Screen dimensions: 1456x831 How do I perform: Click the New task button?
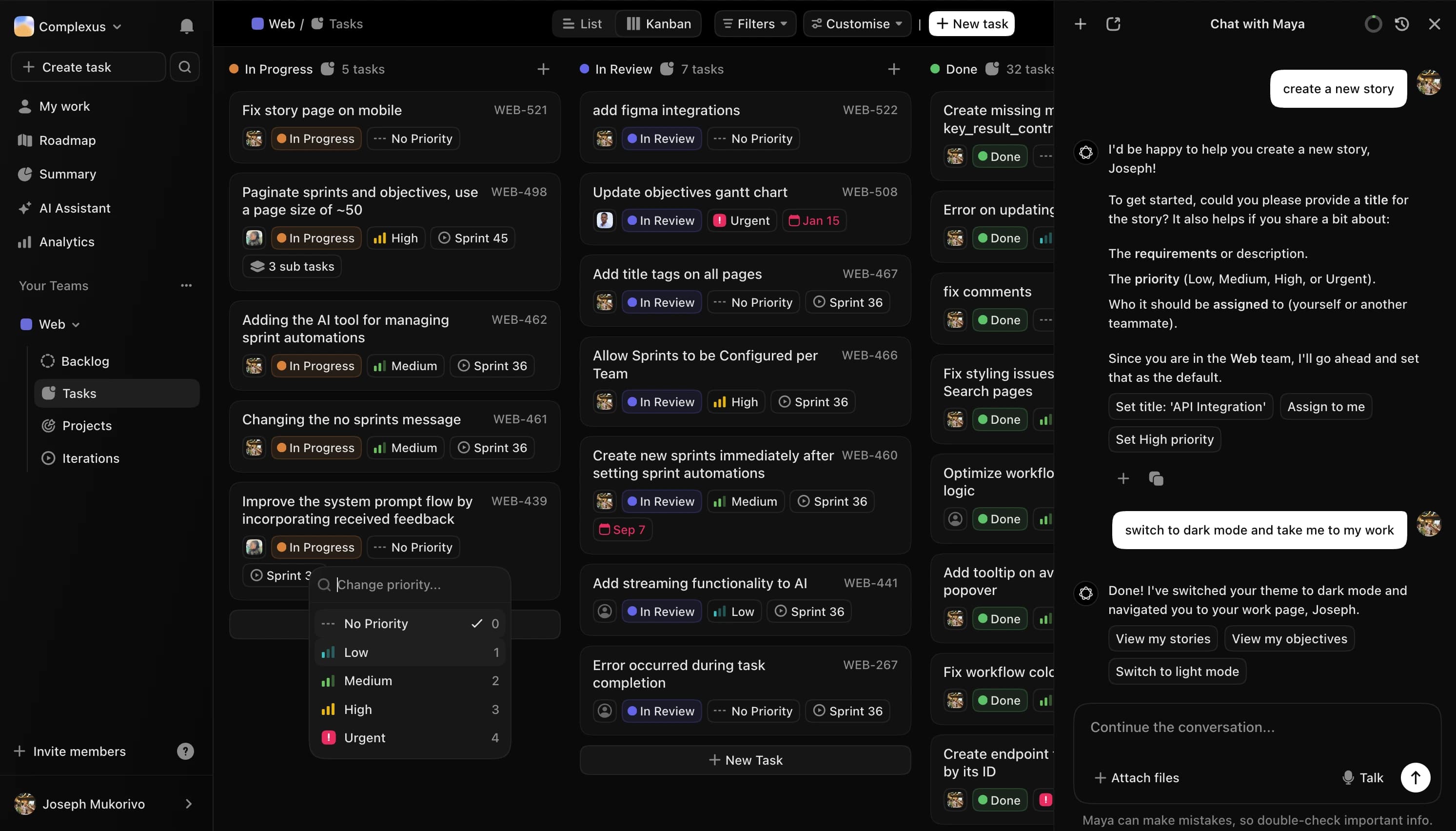tap(971, 23)
